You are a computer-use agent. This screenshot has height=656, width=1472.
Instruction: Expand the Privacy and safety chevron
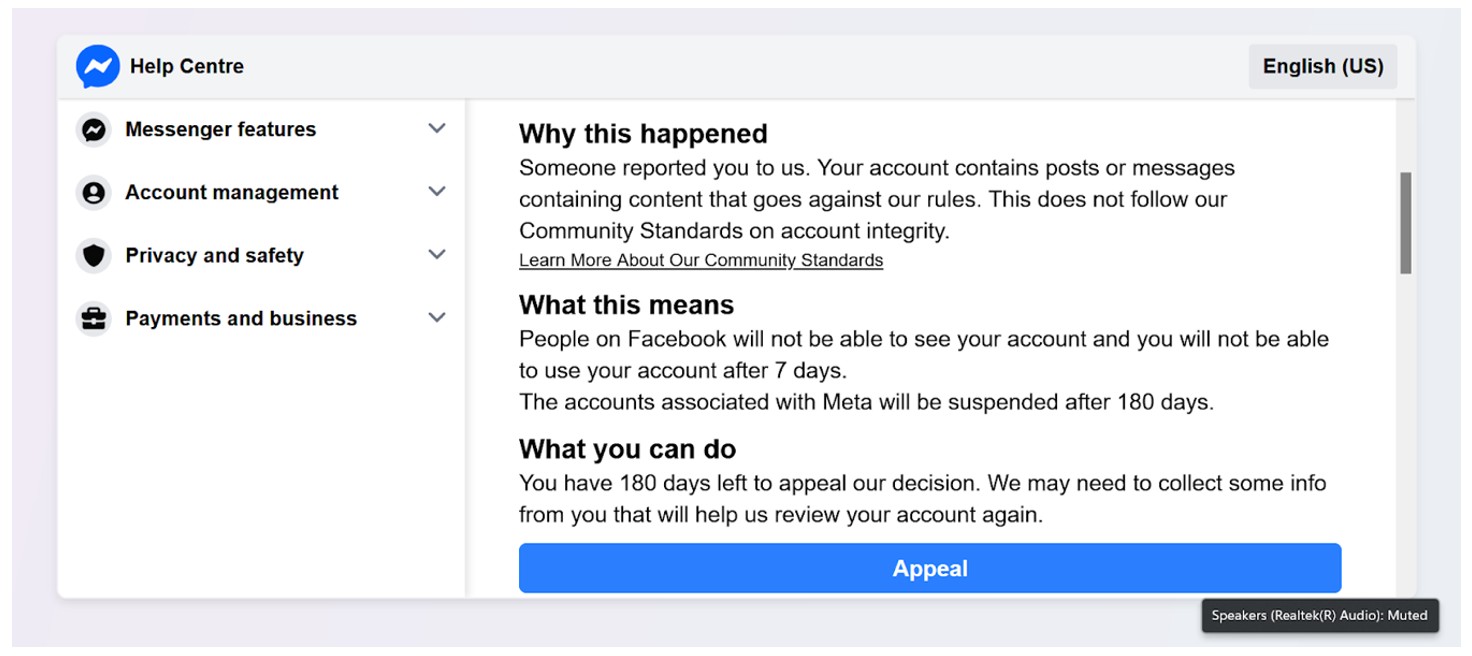pyautogui.click(x=437, y=255)
